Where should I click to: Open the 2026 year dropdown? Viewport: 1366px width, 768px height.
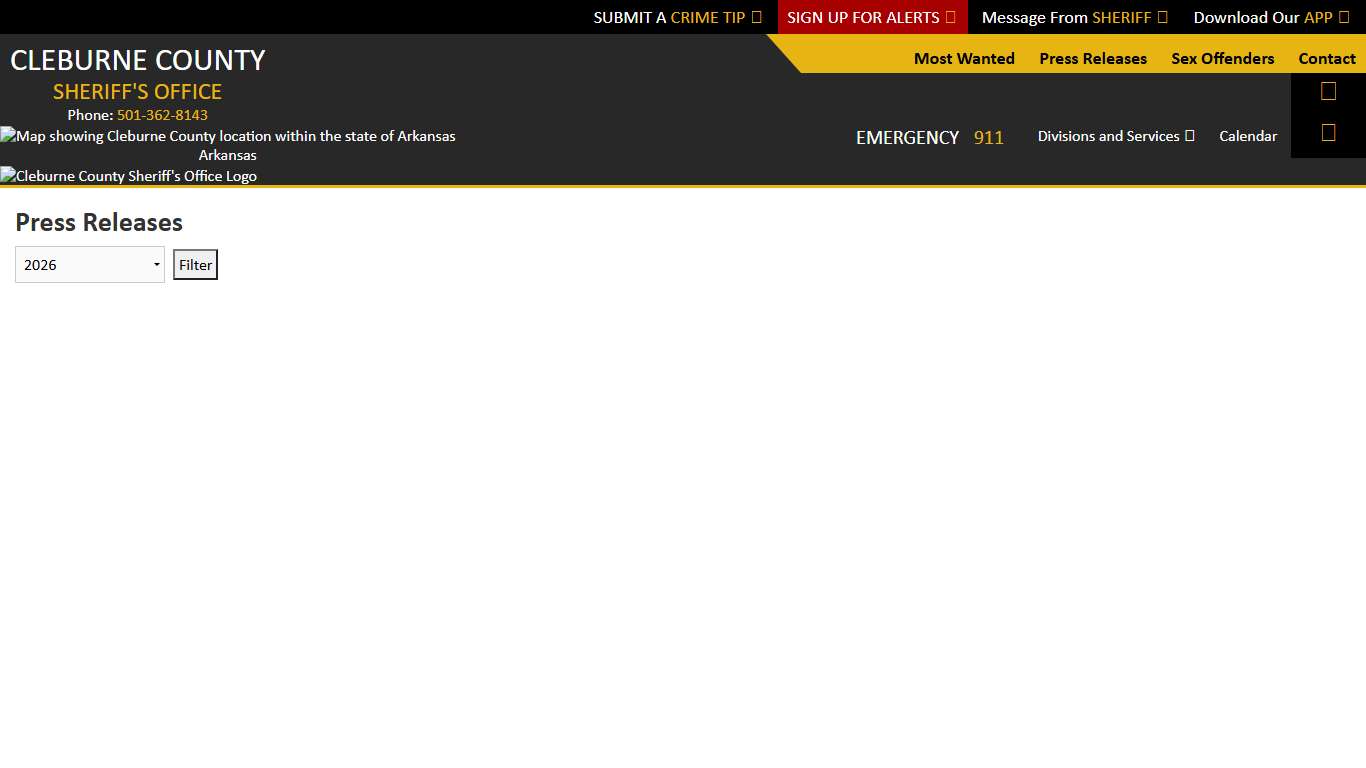tap(90, 265)
